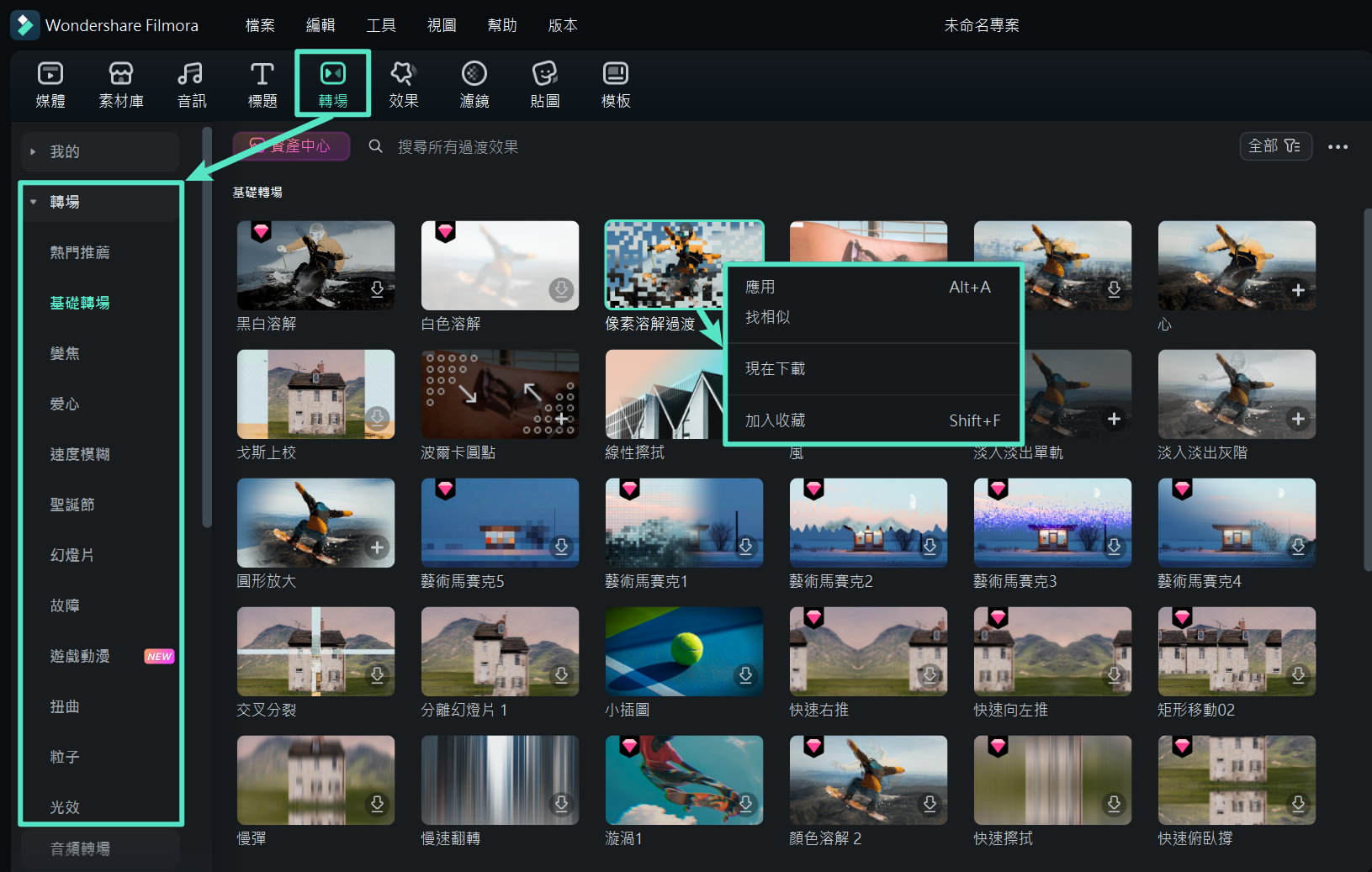The width and height of the screenshot is (1372, 872).
Task: Click the 資產中心 button
Action: pos(291,146)
